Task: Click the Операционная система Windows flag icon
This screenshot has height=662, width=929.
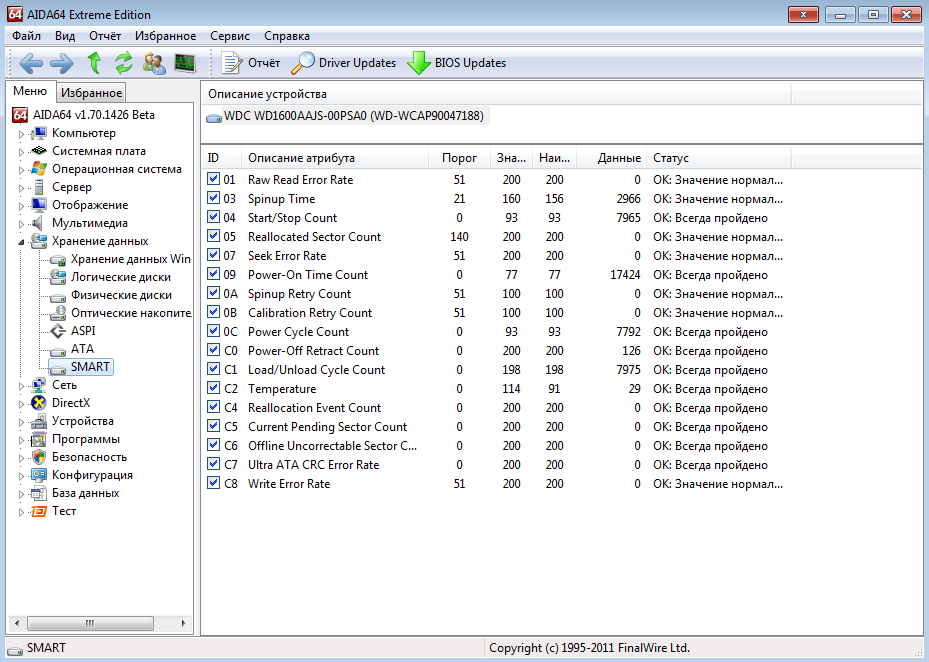Action: [39, 169]
